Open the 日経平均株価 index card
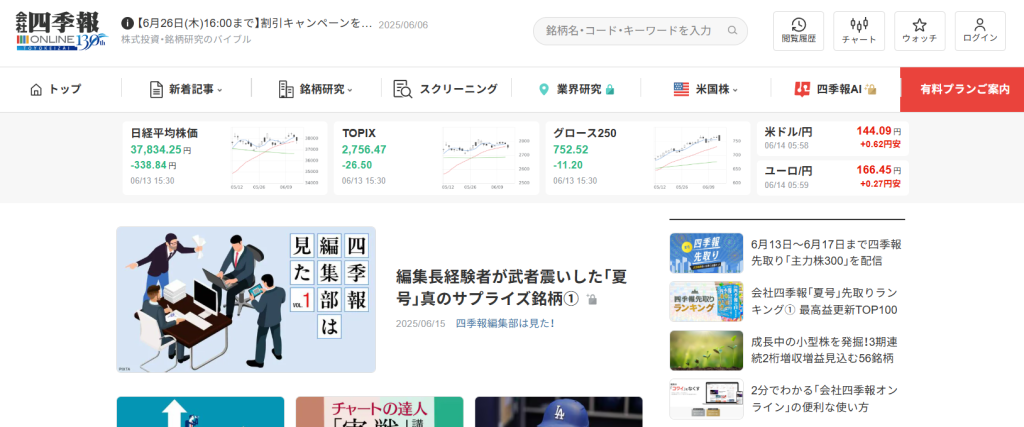1024x427 pixels. 225,158
